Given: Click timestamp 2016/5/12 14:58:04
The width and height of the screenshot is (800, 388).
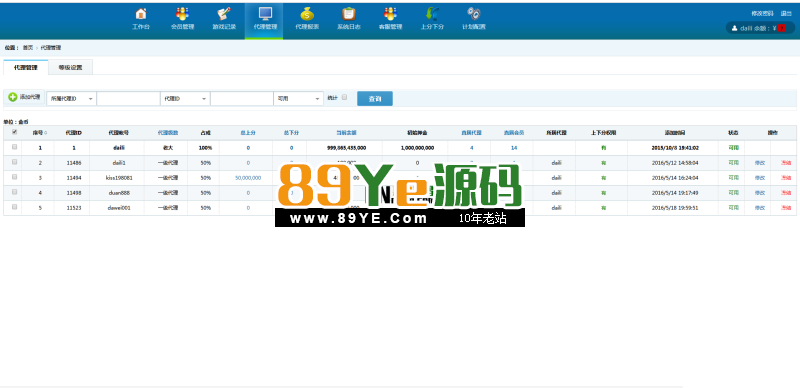Looking at the screenshot, I should click(675, 163).
